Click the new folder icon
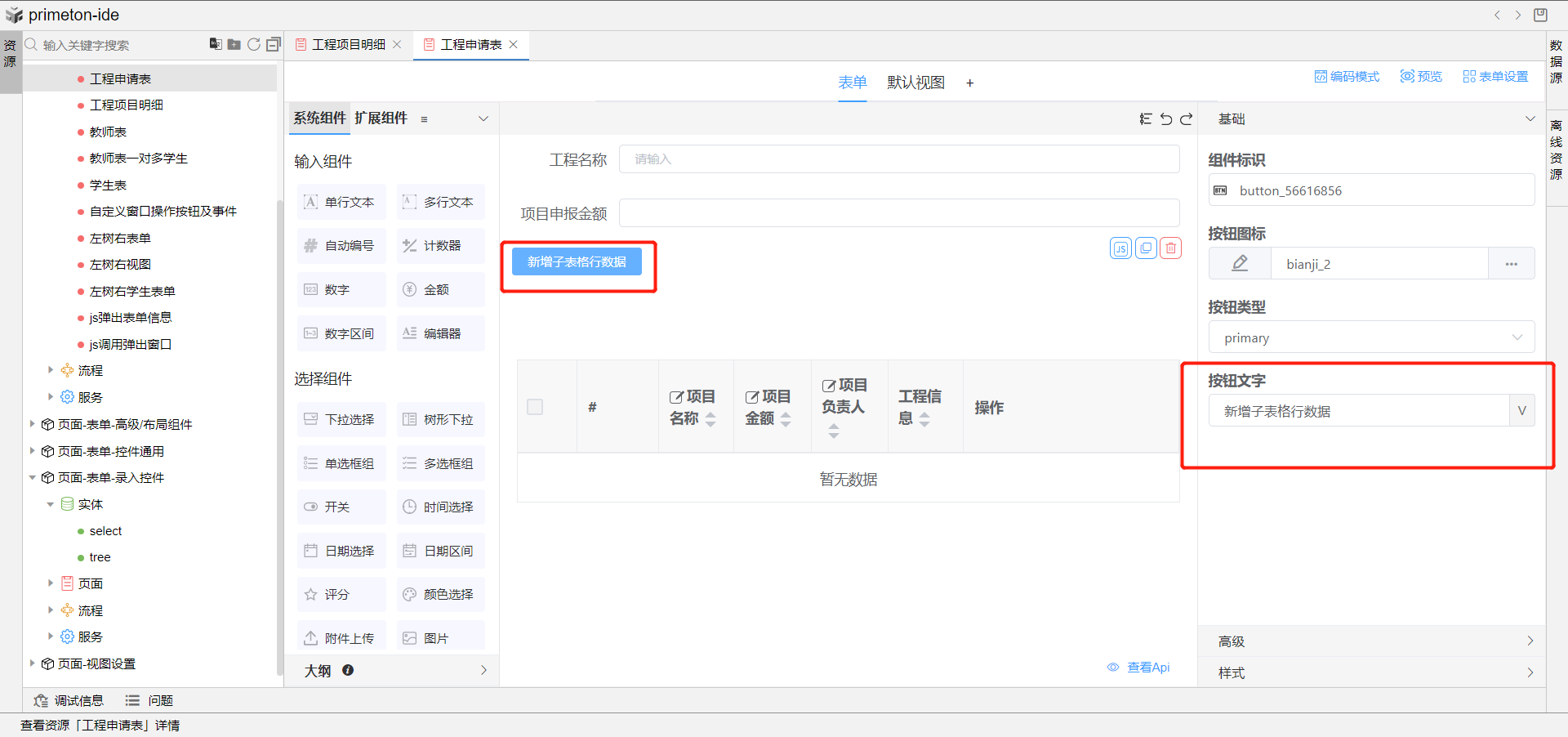 point(234,45)
